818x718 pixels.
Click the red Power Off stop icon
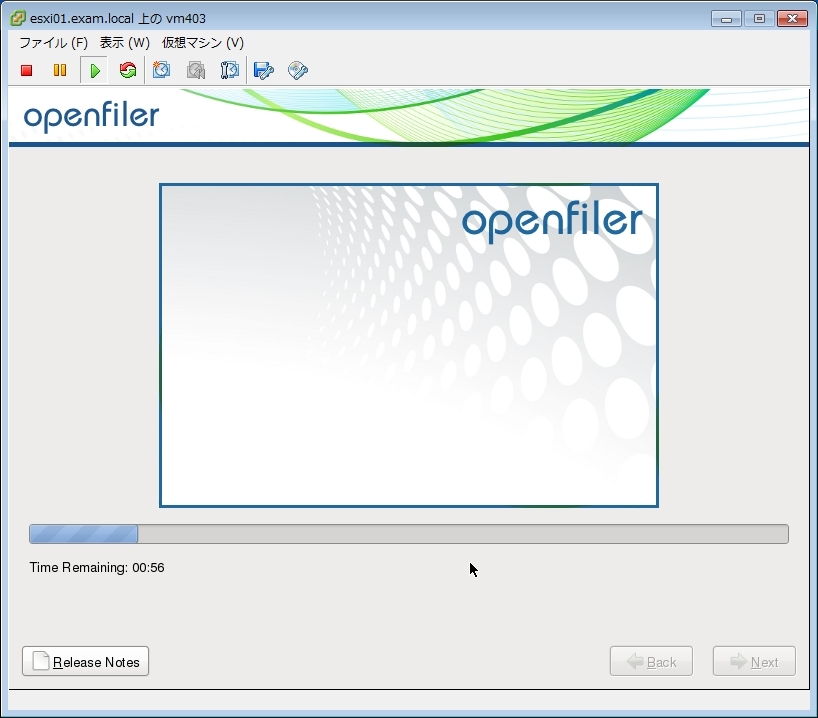click(27, 70)
